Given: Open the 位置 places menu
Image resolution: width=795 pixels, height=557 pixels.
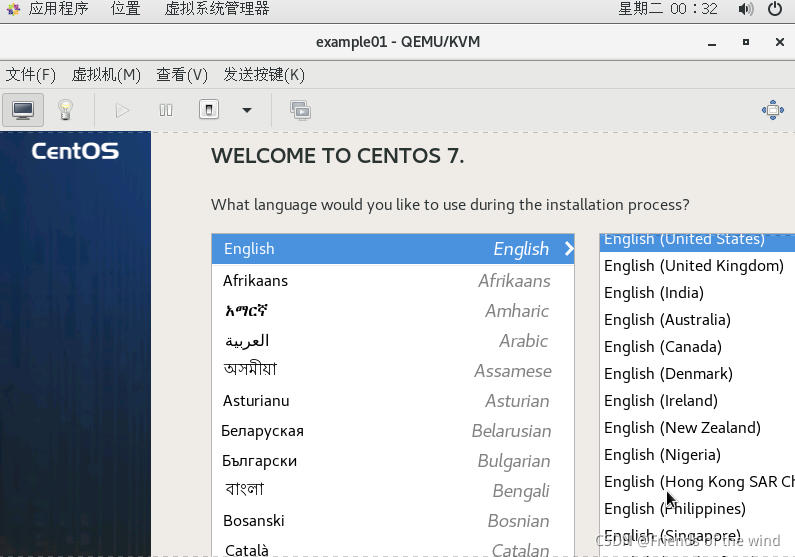Looking at the screenshot, I should 125,9.
